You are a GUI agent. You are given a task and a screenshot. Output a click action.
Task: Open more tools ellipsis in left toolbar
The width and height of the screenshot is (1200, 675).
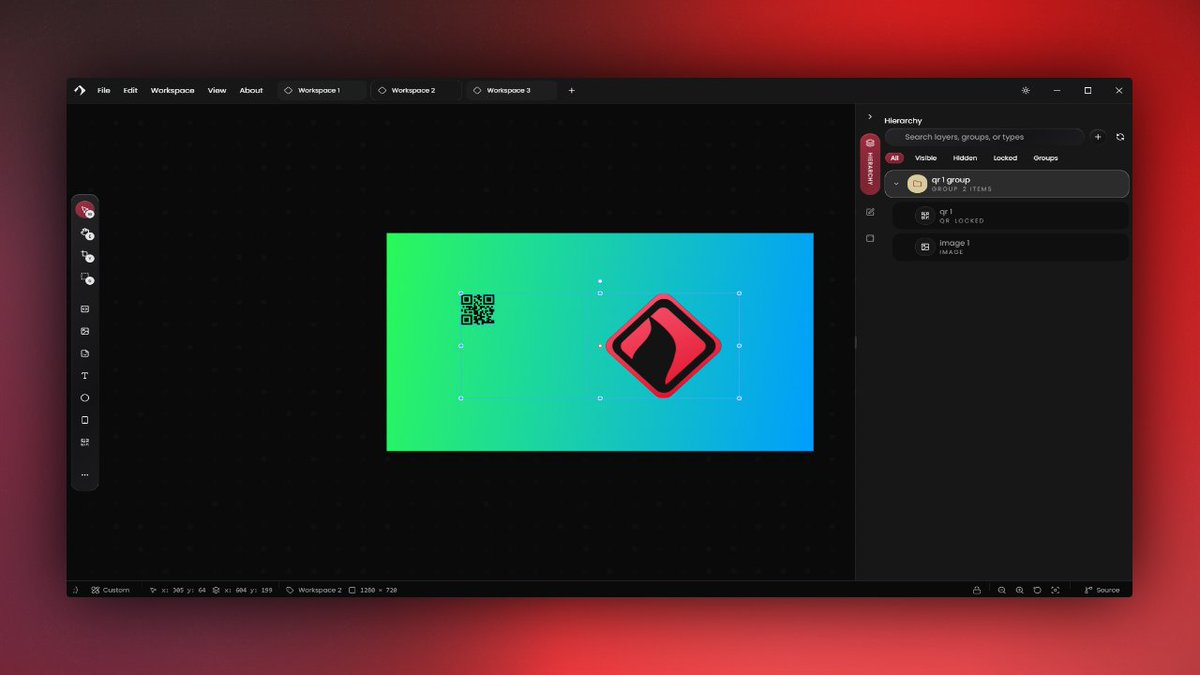tap(85, 475)
